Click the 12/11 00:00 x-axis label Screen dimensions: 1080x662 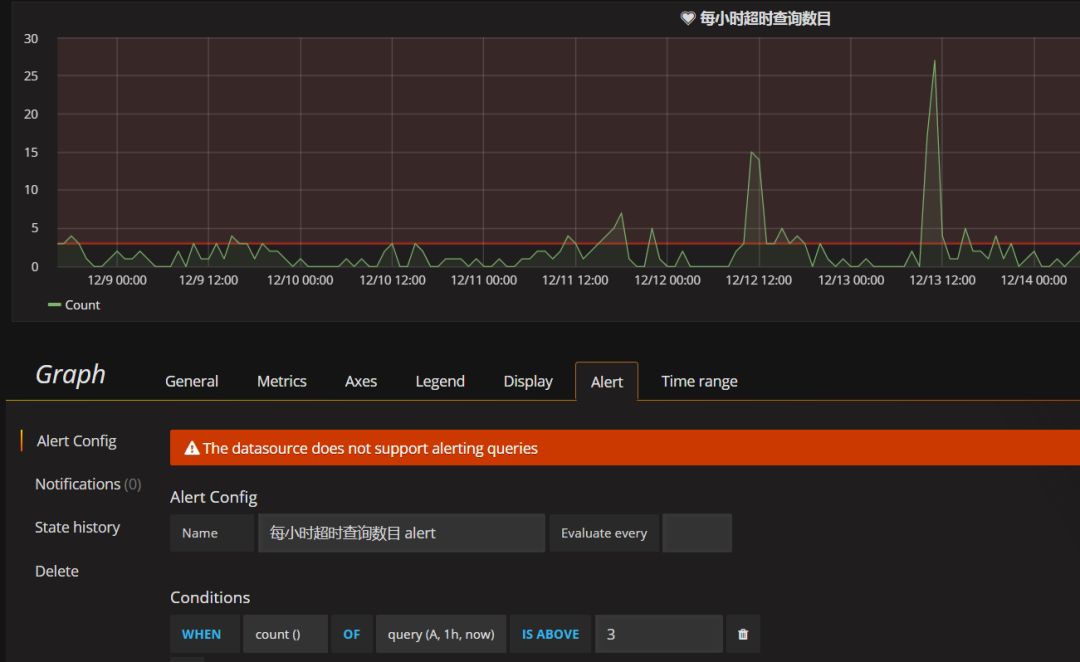click(x=484, y=280)
